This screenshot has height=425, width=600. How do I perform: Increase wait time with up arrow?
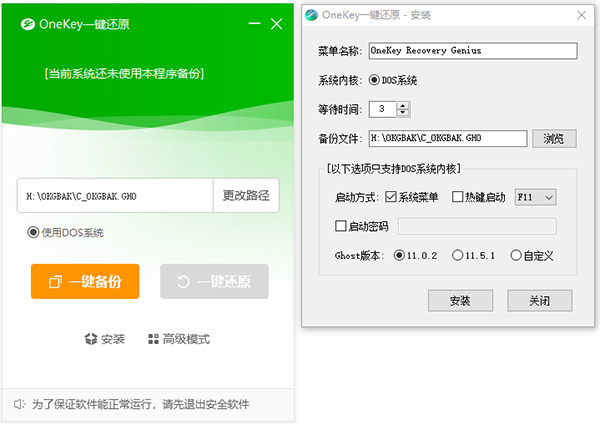(403, 106)
